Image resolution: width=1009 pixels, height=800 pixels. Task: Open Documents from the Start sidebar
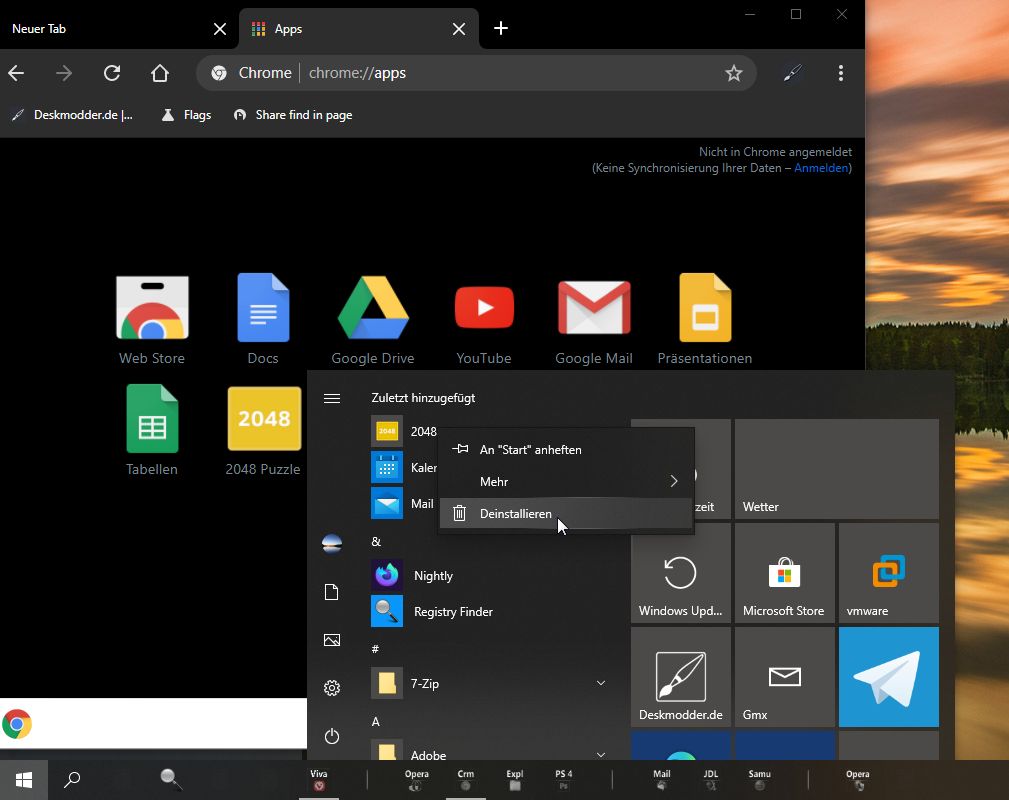point(332,592)
